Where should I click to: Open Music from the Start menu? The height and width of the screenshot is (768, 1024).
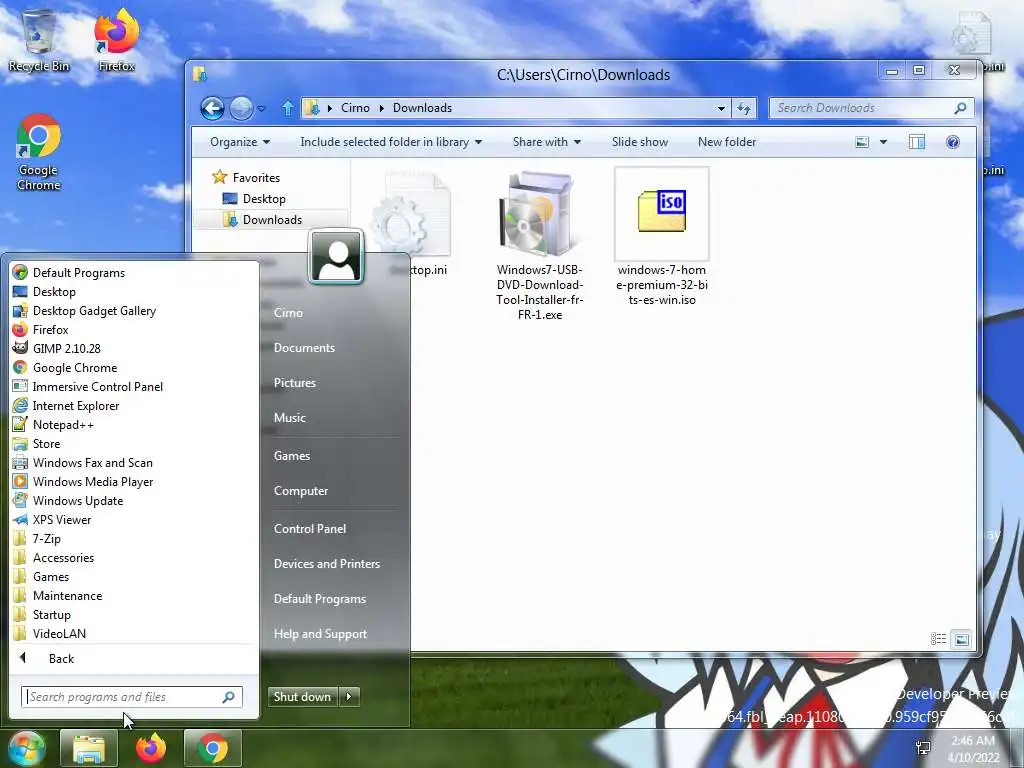289,417
